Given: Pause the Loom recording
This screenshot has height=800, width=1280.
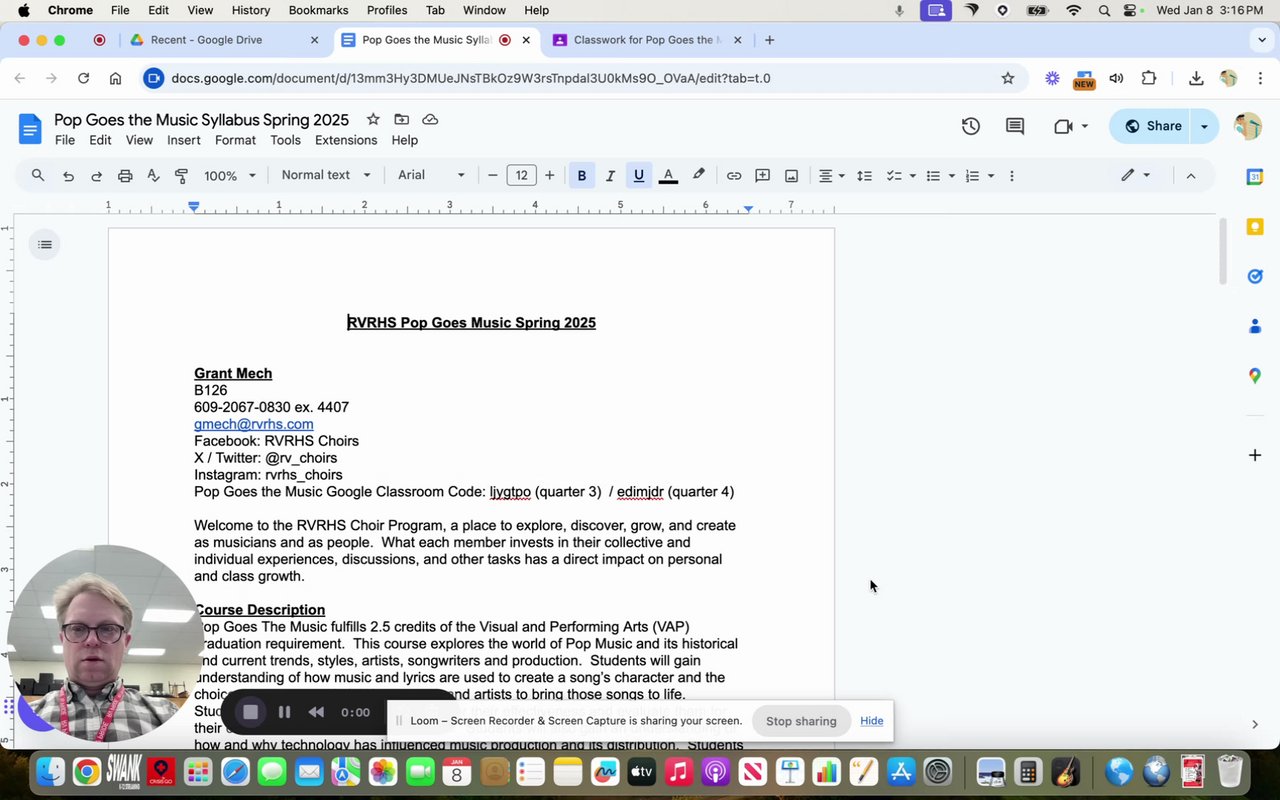Looking at the screenshot, I should (284, 712).
